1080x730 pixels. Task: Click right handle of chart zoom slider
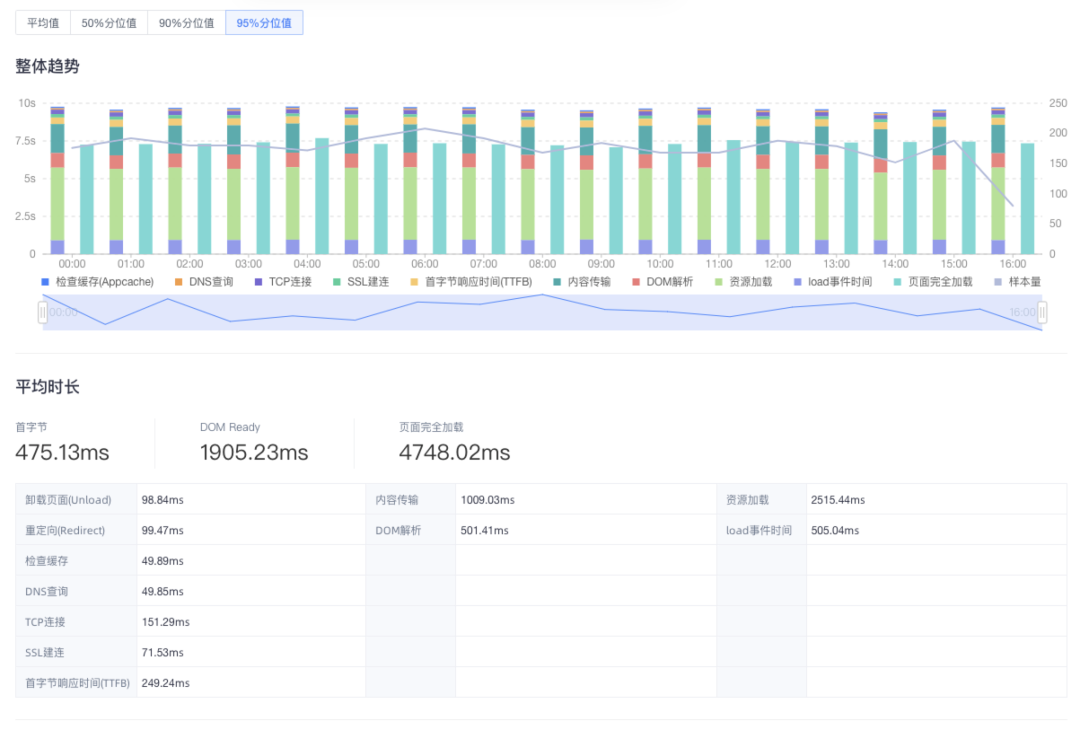pos(1042,313)
